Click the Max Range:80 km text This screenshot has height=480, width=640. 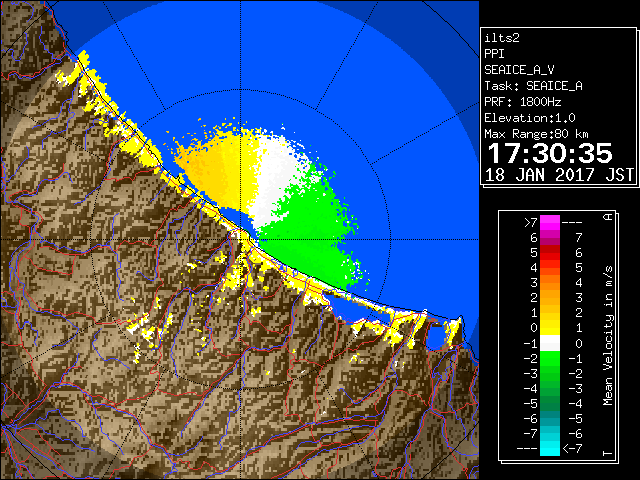(x=536, y=134)
